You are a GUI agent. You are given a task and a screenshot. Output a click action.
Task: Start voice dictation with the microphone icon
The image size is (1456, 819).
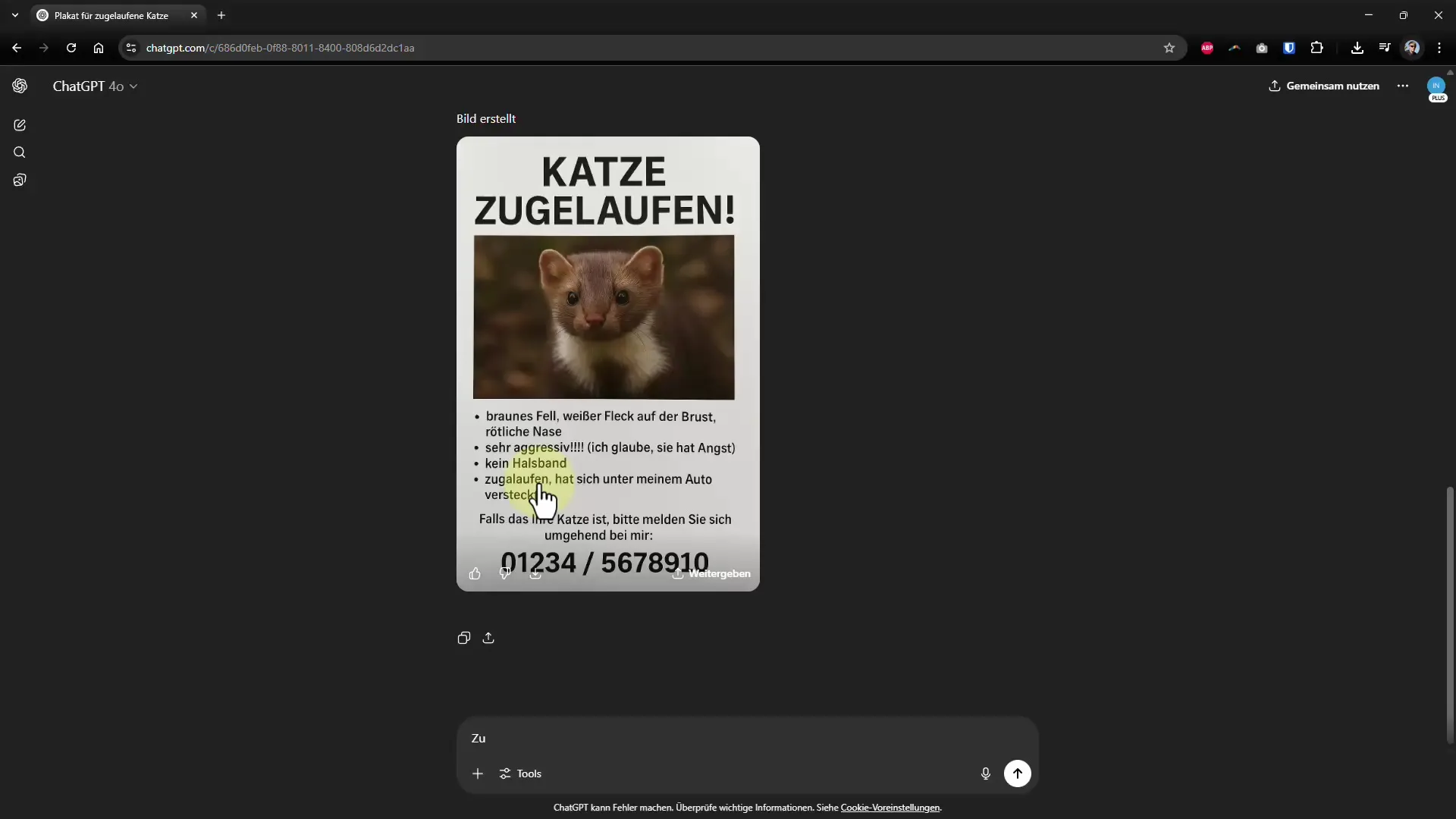pos(986,773)
